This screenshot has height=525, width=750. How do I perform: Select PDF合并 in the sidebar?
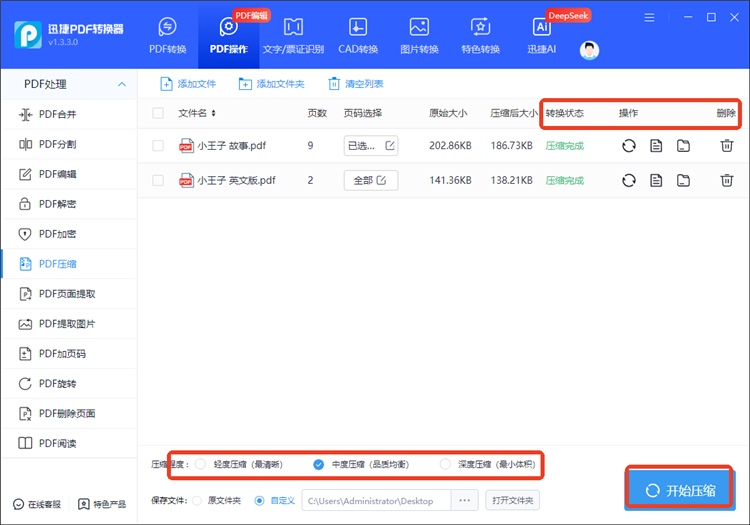[69, 114]
